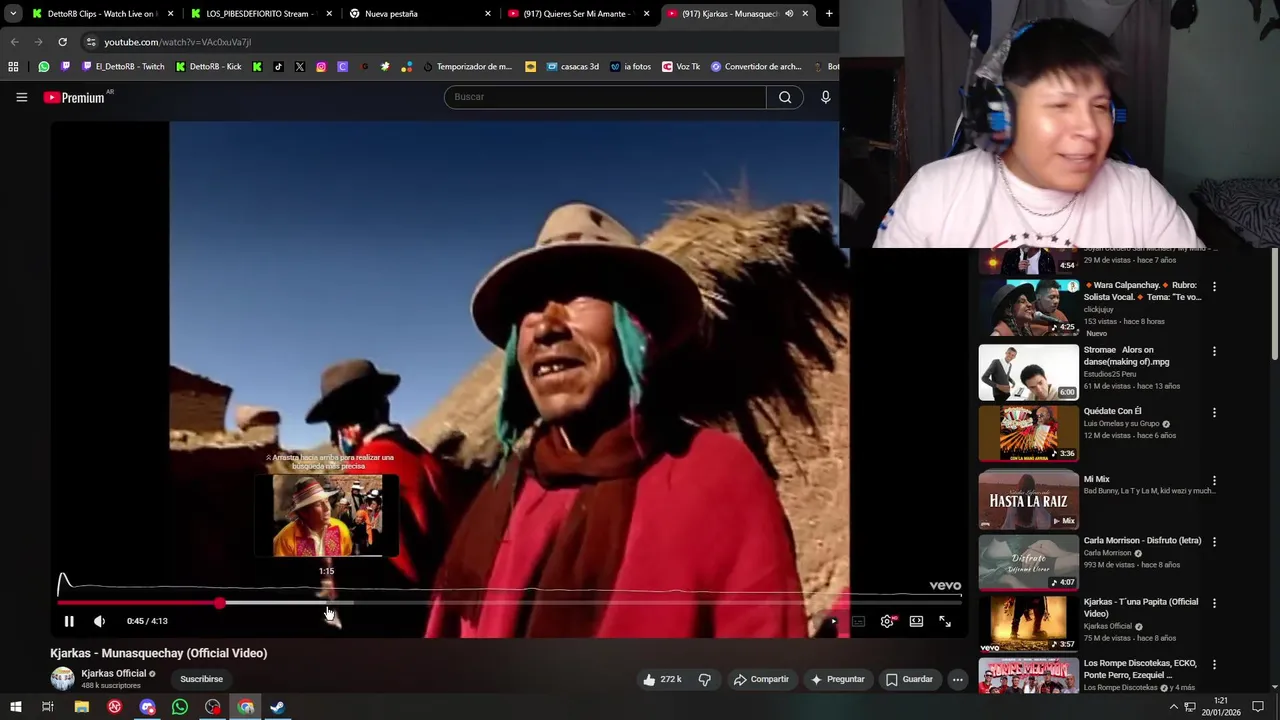This screenshot has height=720, width=1280.
Task: Dislike the video with thumbs down
Action: 704,679
